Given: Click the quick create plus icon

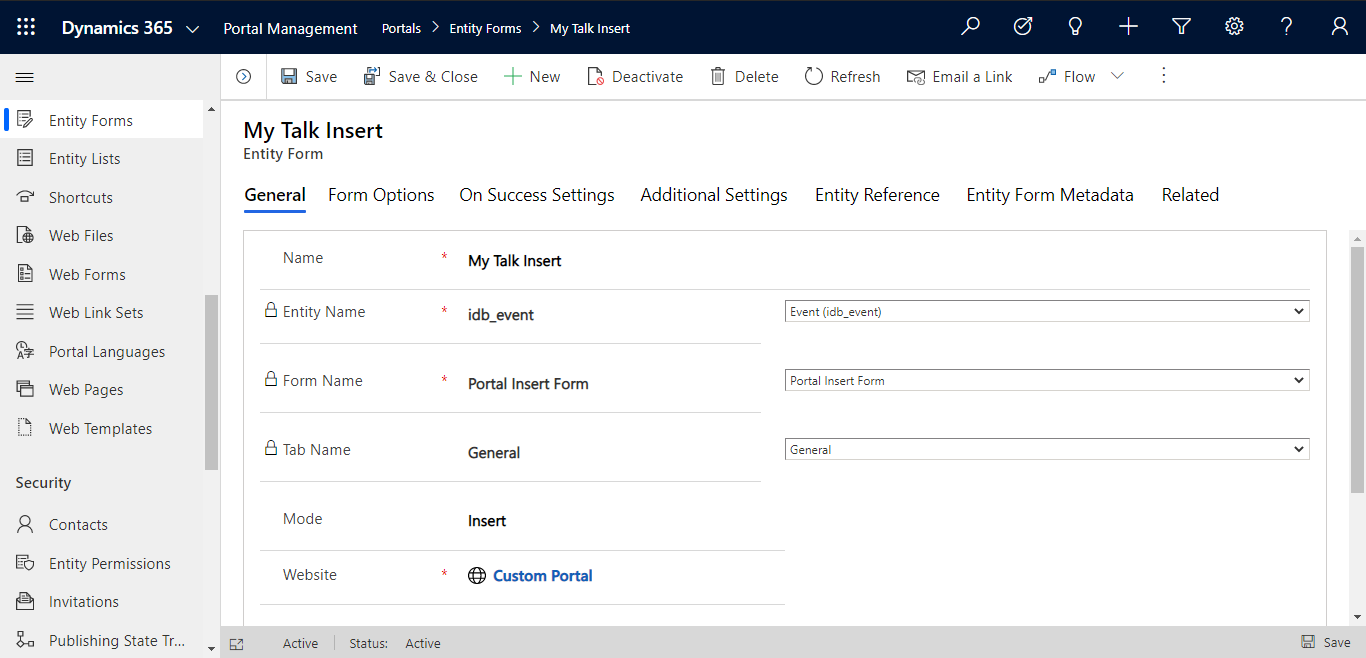Looking at the screenshot, I should [1129, 27].
